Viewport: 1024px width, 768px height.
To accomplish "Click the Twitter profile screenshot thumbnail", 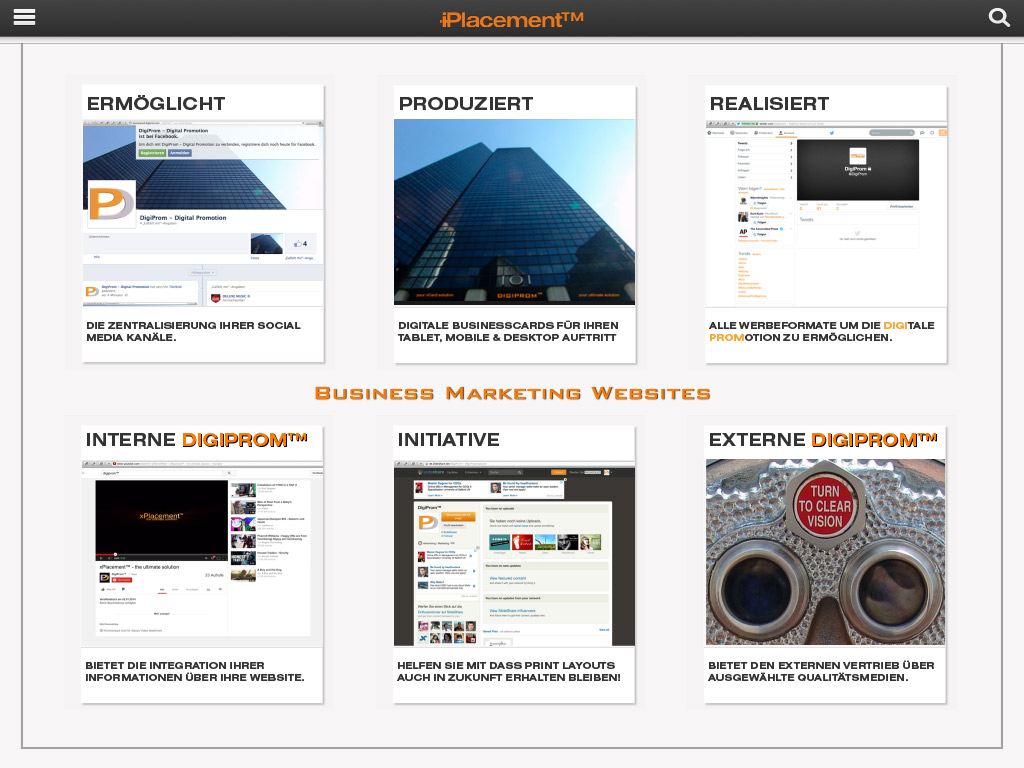I will pos(825,213).
